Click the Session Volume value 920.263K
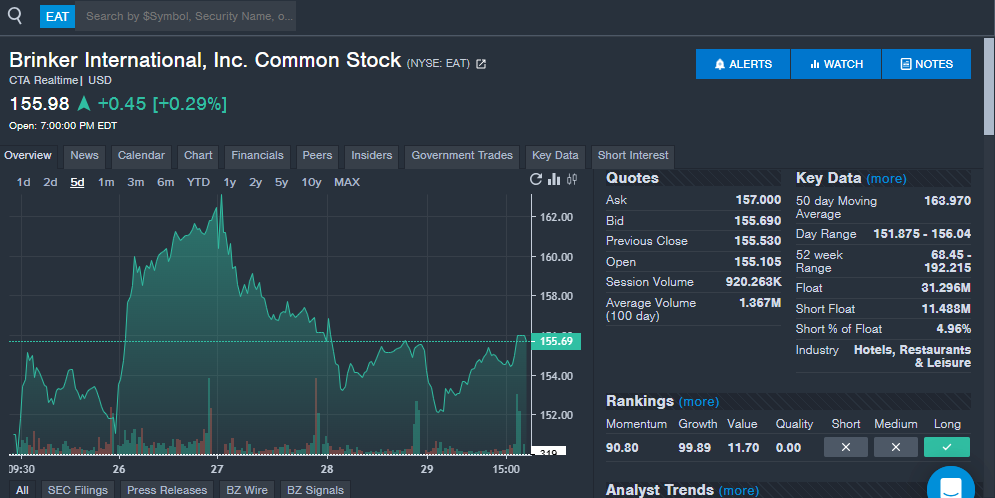The height and width of the screenshot is (498, 995). [x=753, y=282]
